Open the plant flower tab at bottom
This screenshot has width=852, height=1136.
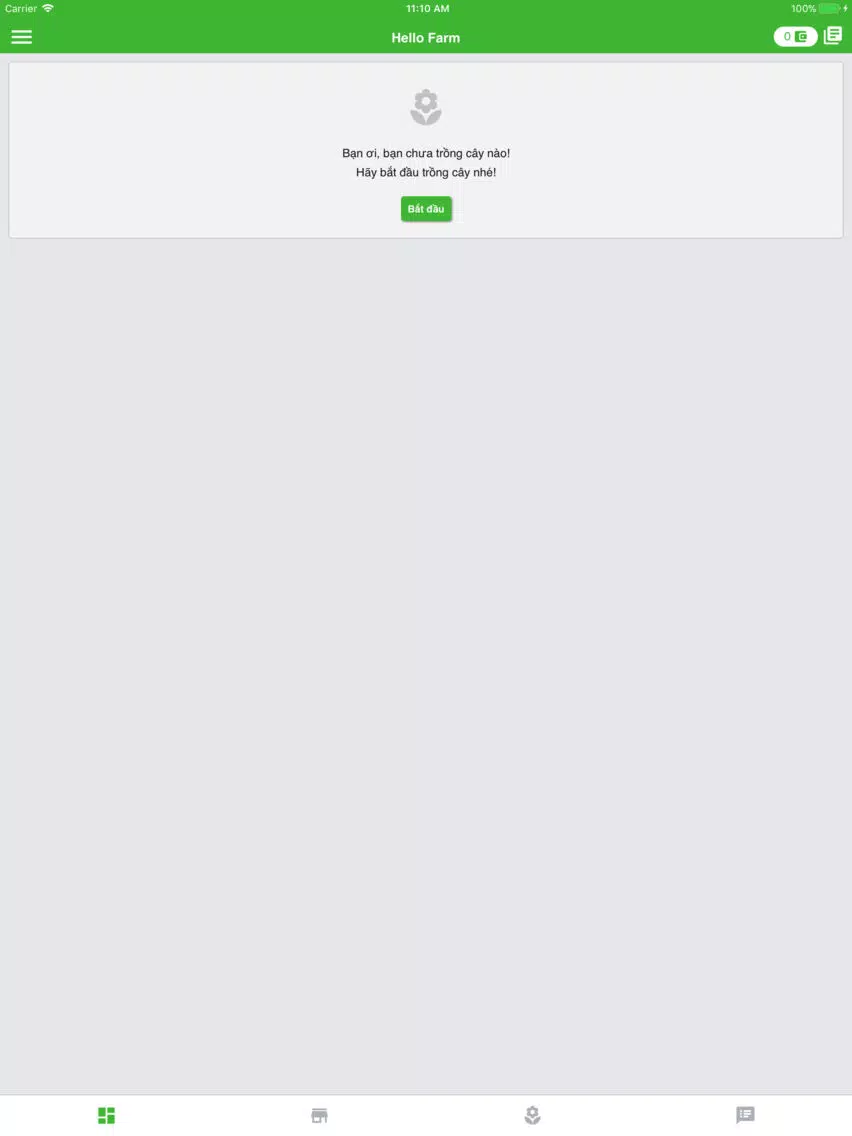[532, 1115]
